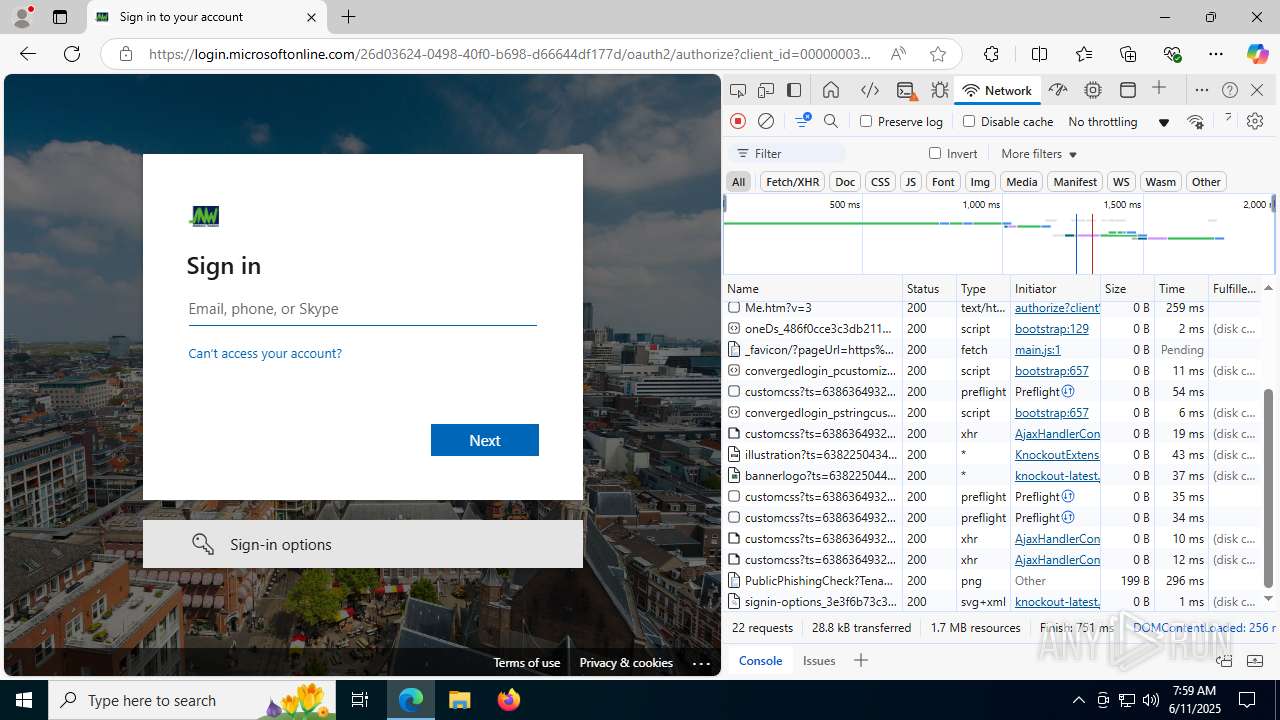Screen dimensions: 1280x720
Task: Toggle device emulation icon in DevTools
Action: (766, 90)
